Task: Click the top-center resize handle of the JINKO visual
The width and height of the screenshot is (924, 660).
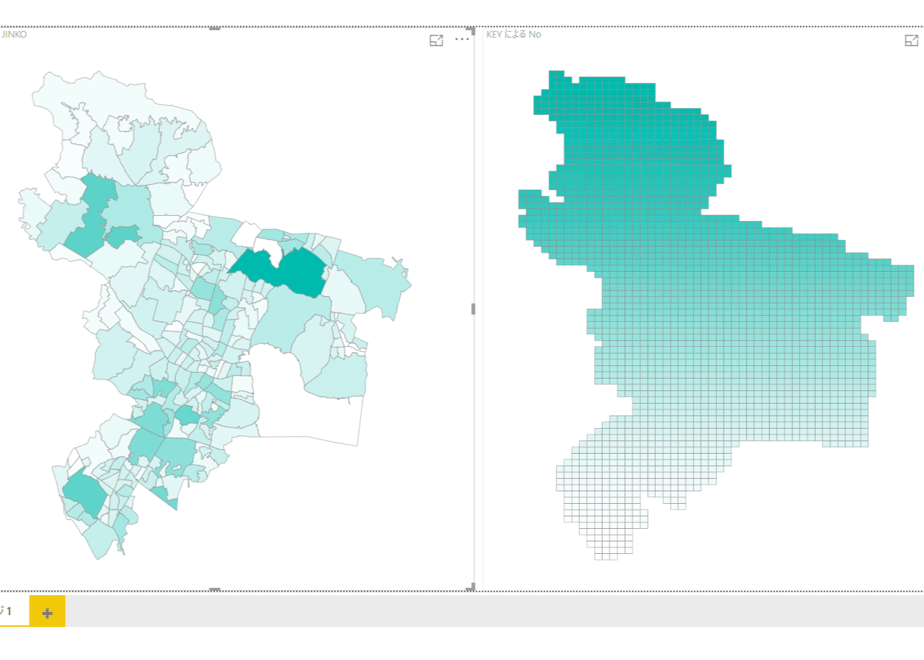Action: (x=214, y=28)
